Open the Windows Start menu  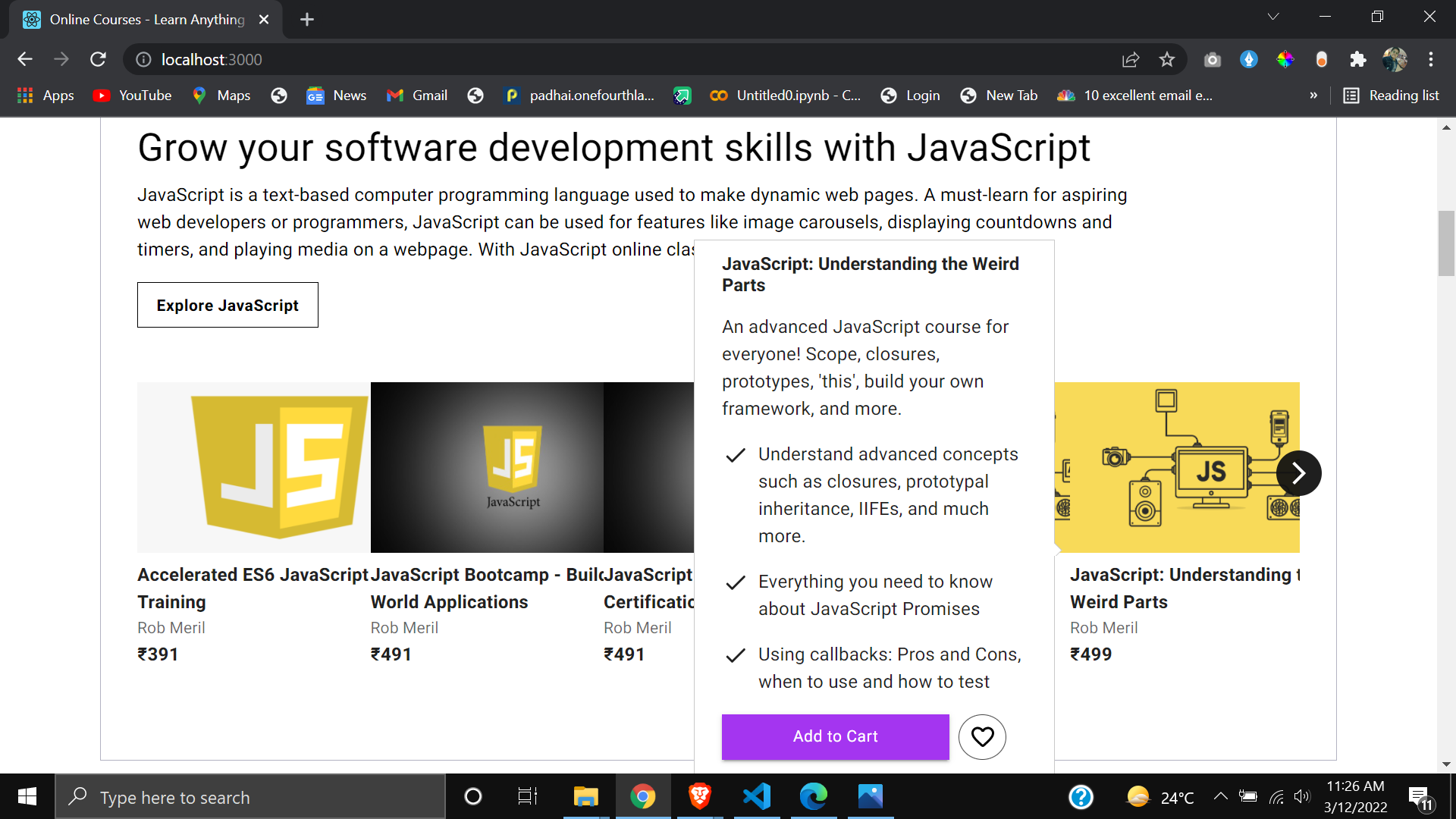pyautogui.click(x=27, y=796)
